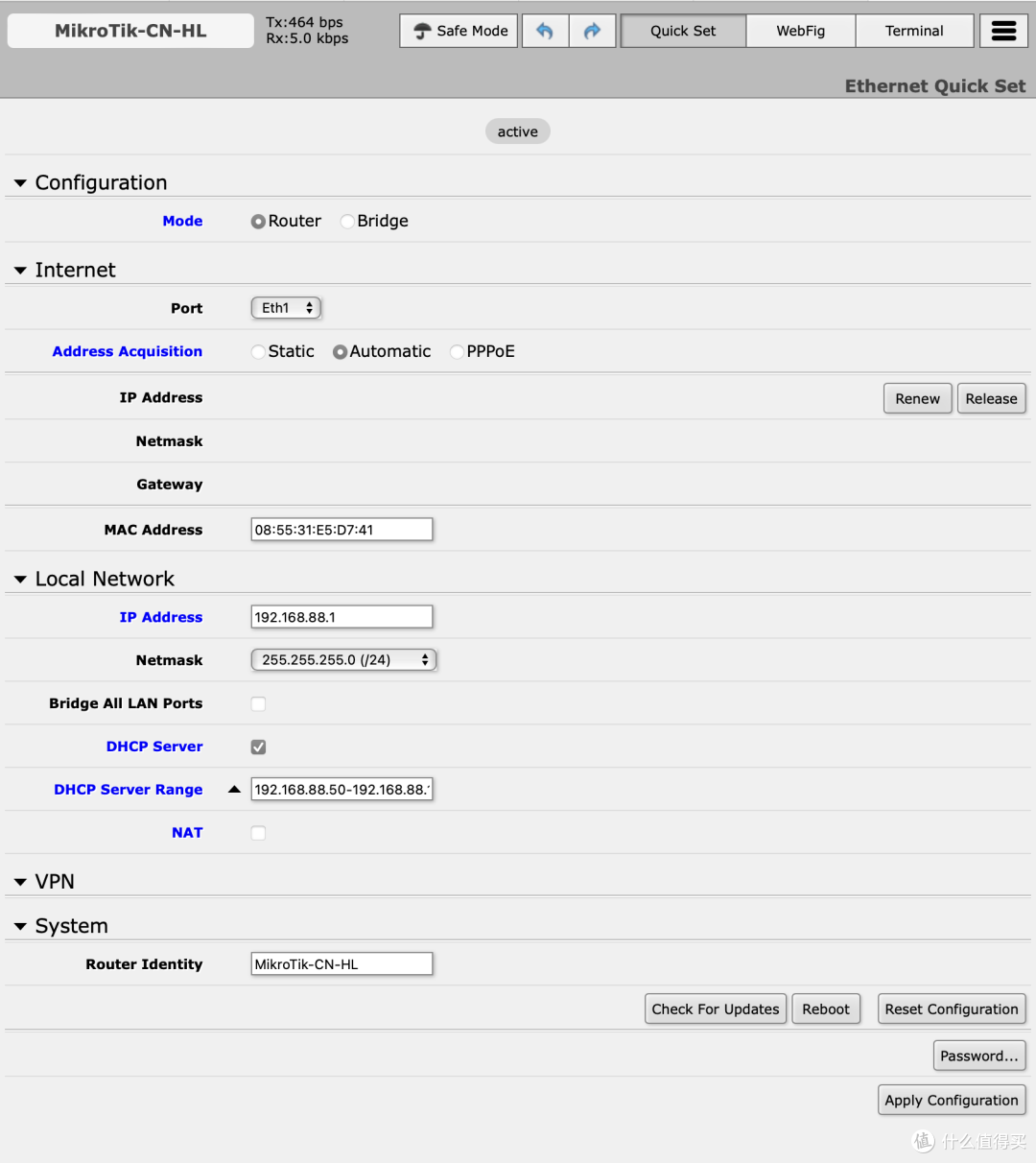This screenshot has height=1163, width=1036.
Task: Open the hamburger menu icon
Action: tap(1003, 31)
